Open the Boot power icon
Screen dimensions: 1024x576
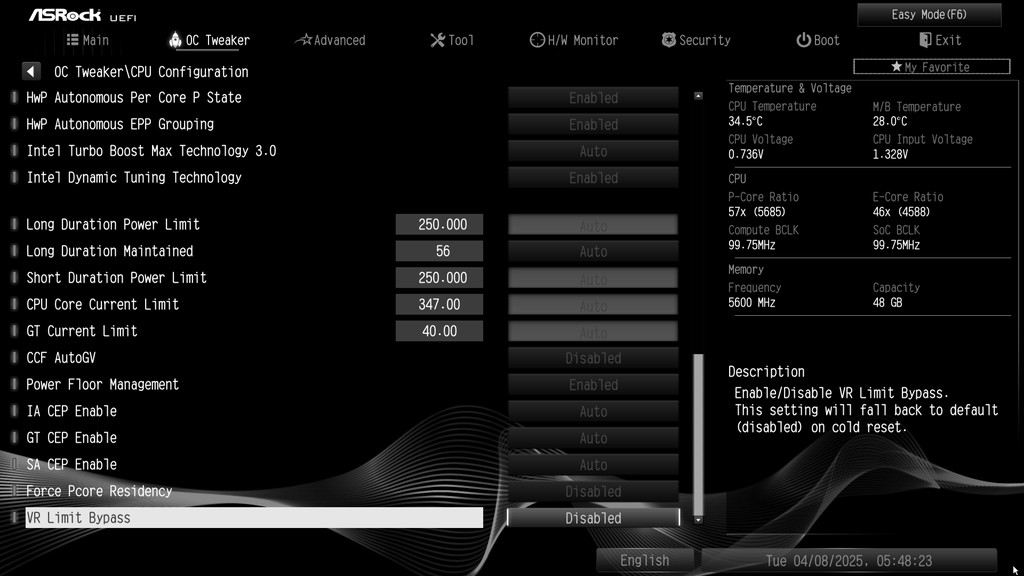pos(803,40)
